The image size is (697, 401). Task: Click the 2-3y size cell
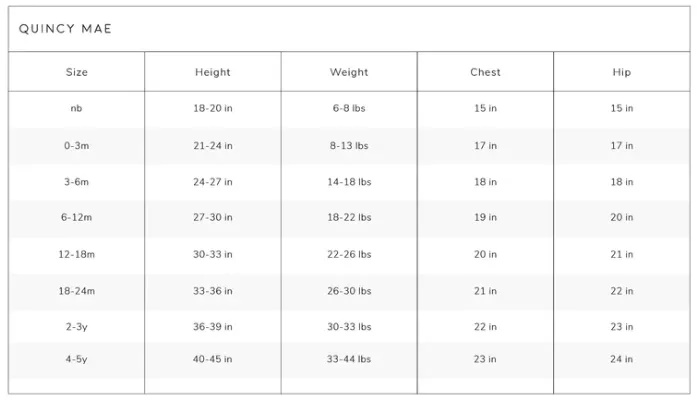click(x=76, y=327)
